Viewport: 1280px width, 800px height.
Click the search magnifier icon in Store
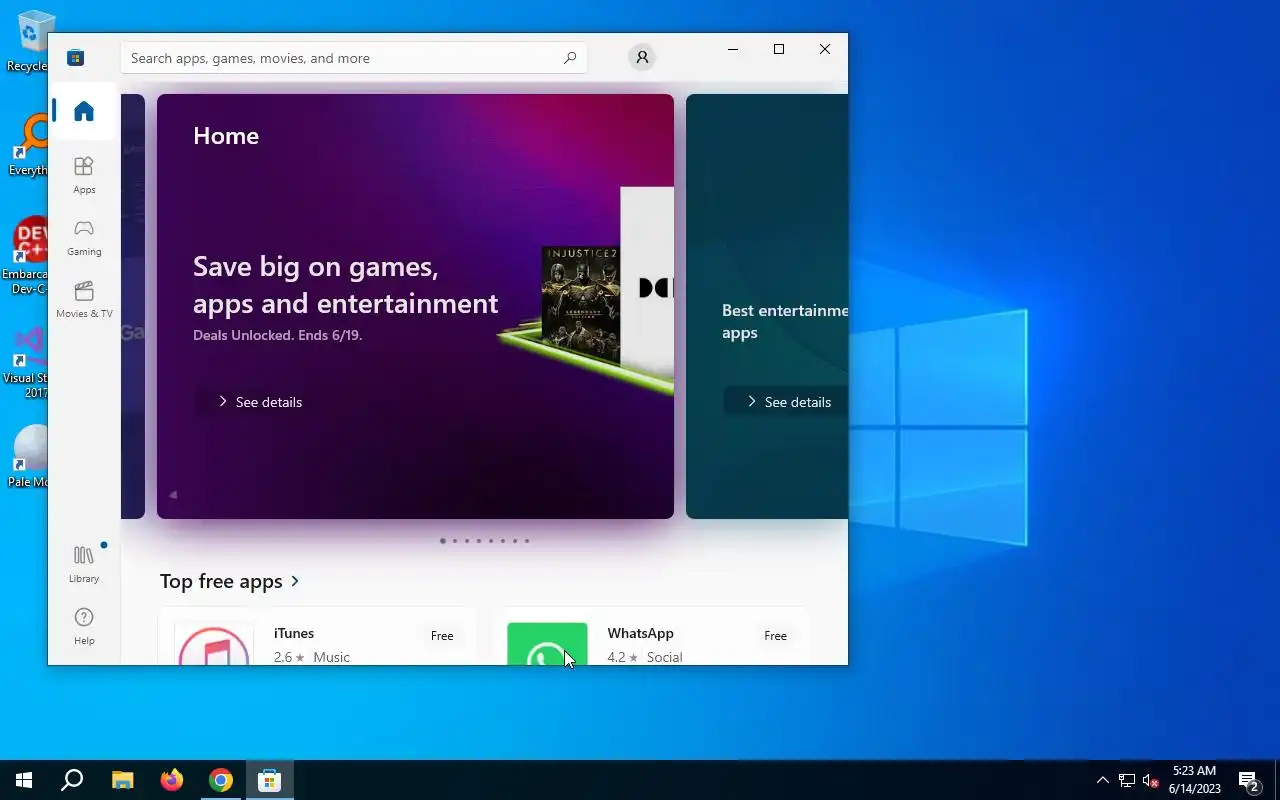coord(570,58)
